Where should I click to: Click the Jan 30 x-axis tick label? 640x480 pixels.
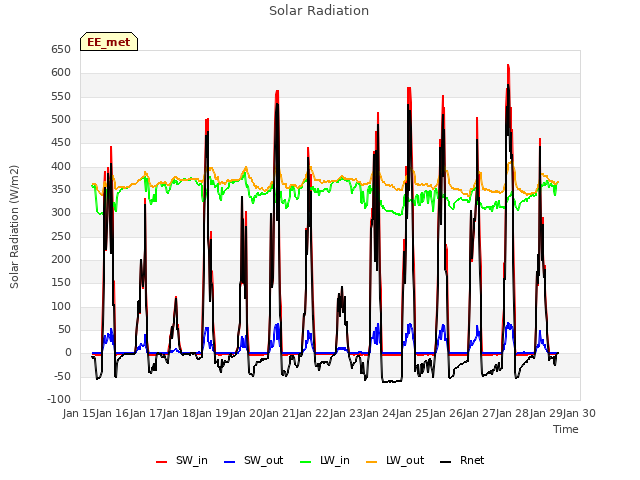coord(579,413)
